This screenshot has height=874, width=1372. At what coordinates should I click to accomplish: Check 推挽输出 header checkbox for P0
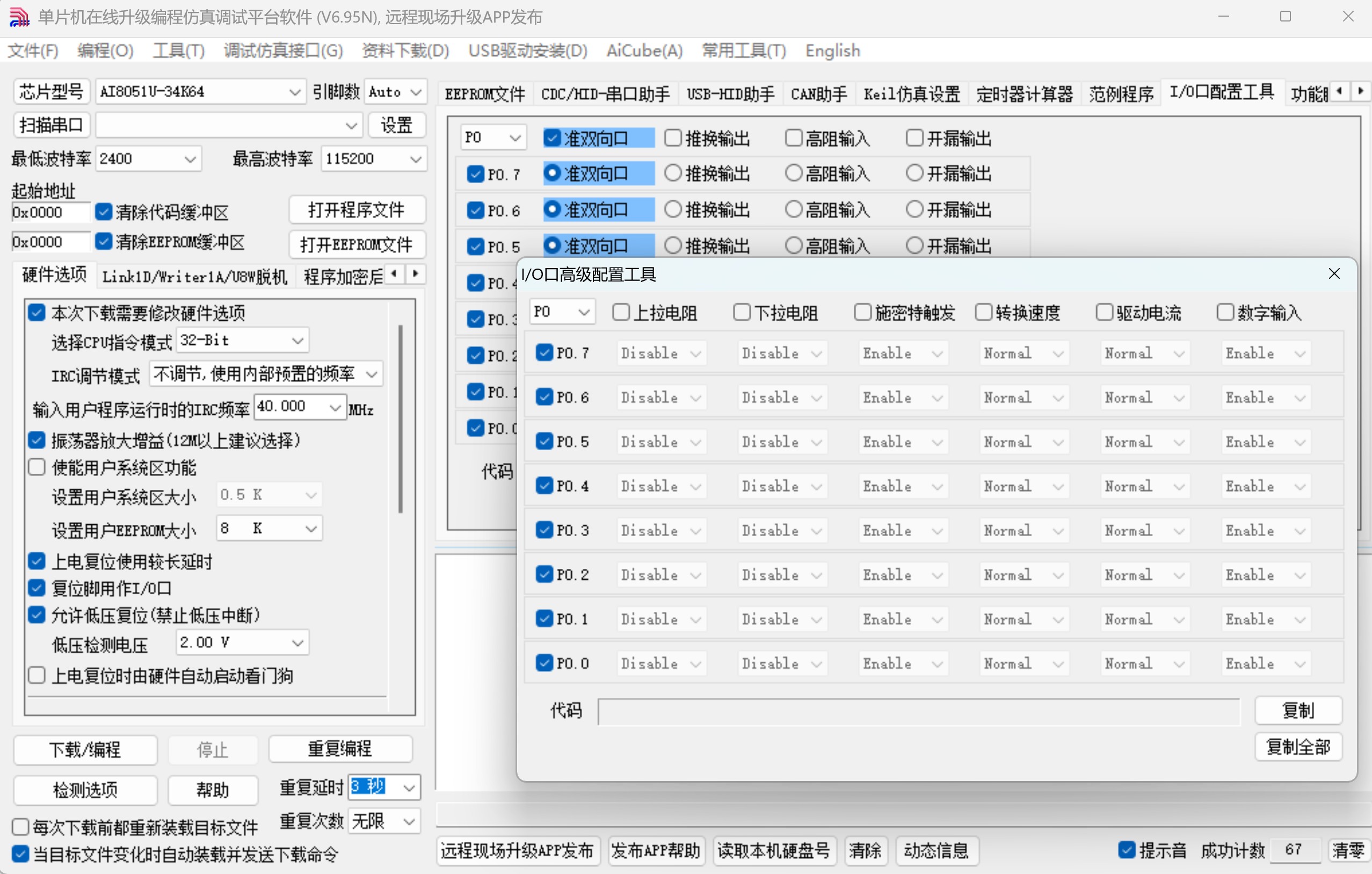(x=673, y=138)
